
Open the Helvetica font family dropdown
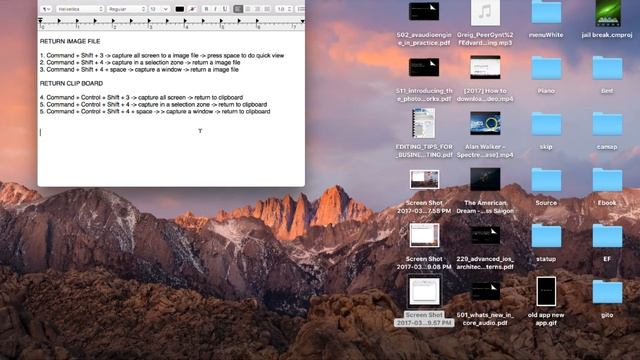(80, 9)
